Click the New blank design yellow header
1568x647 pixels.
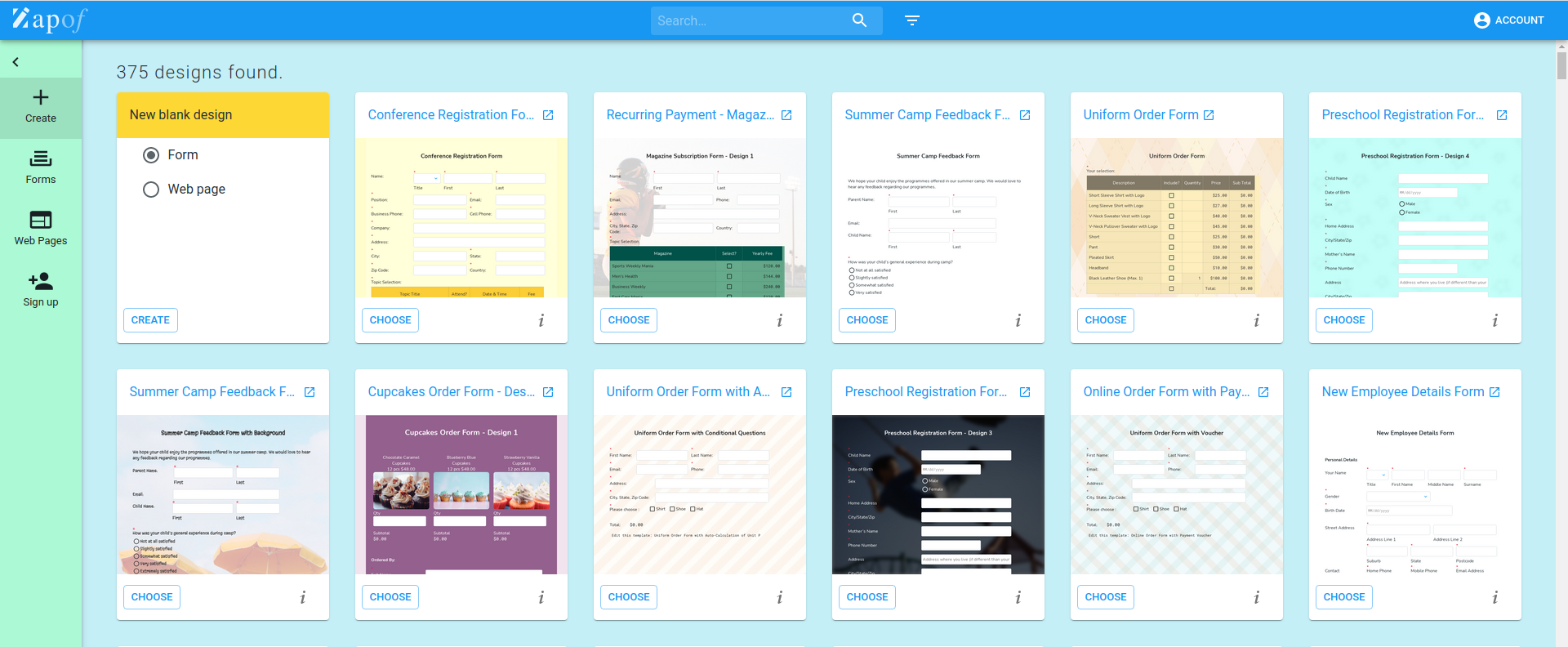[x=223, y=115]
